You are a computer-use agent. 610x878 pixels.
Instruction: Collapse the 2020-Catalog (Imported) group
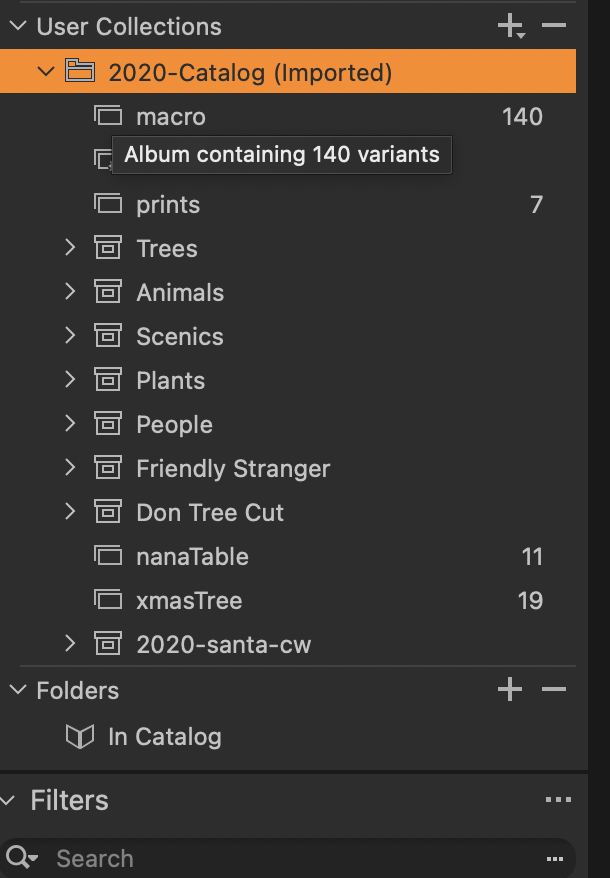[x=45, y=72]
